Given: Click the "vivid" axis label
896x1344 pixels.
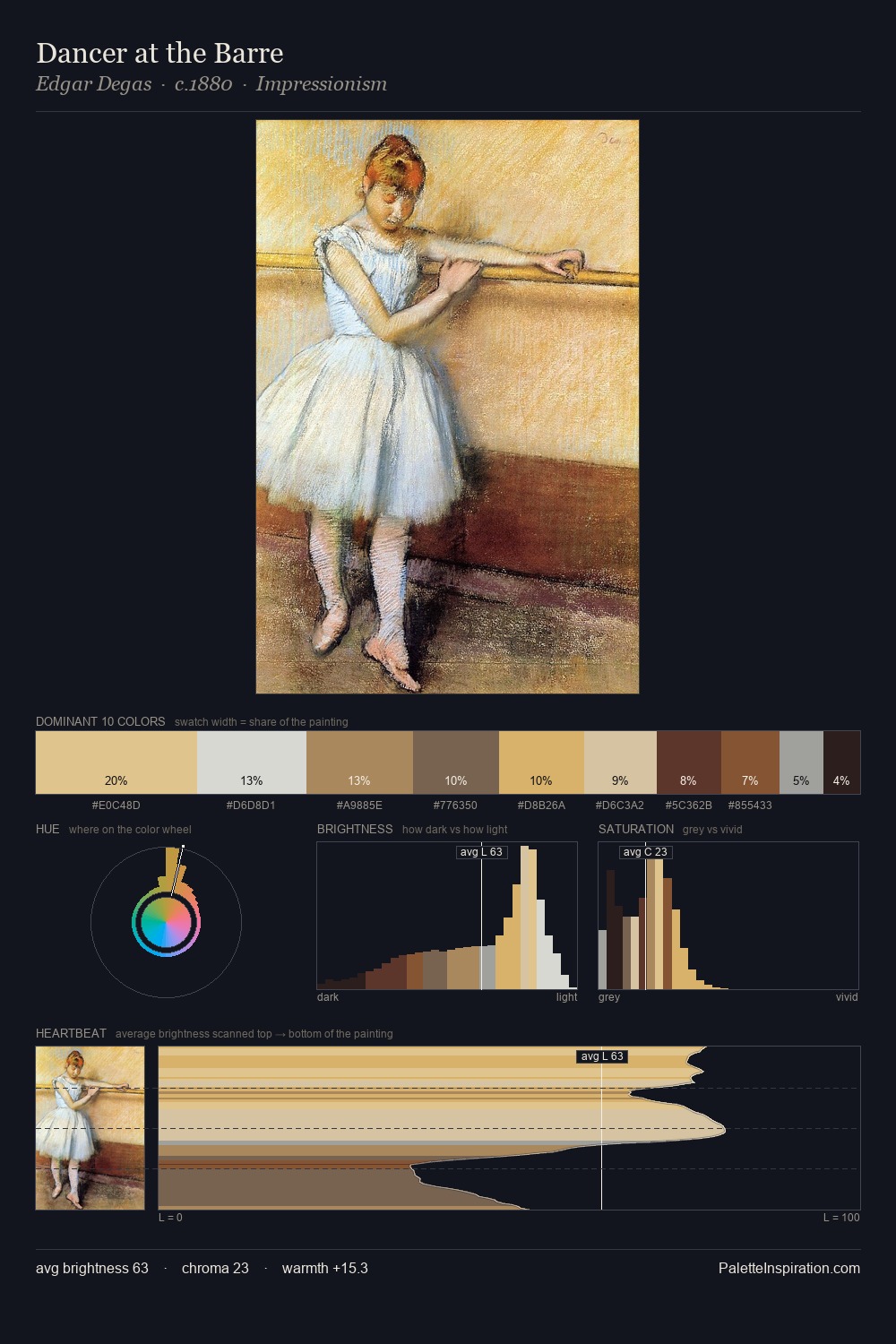Looking at the screenshot, I should (847, 997).
